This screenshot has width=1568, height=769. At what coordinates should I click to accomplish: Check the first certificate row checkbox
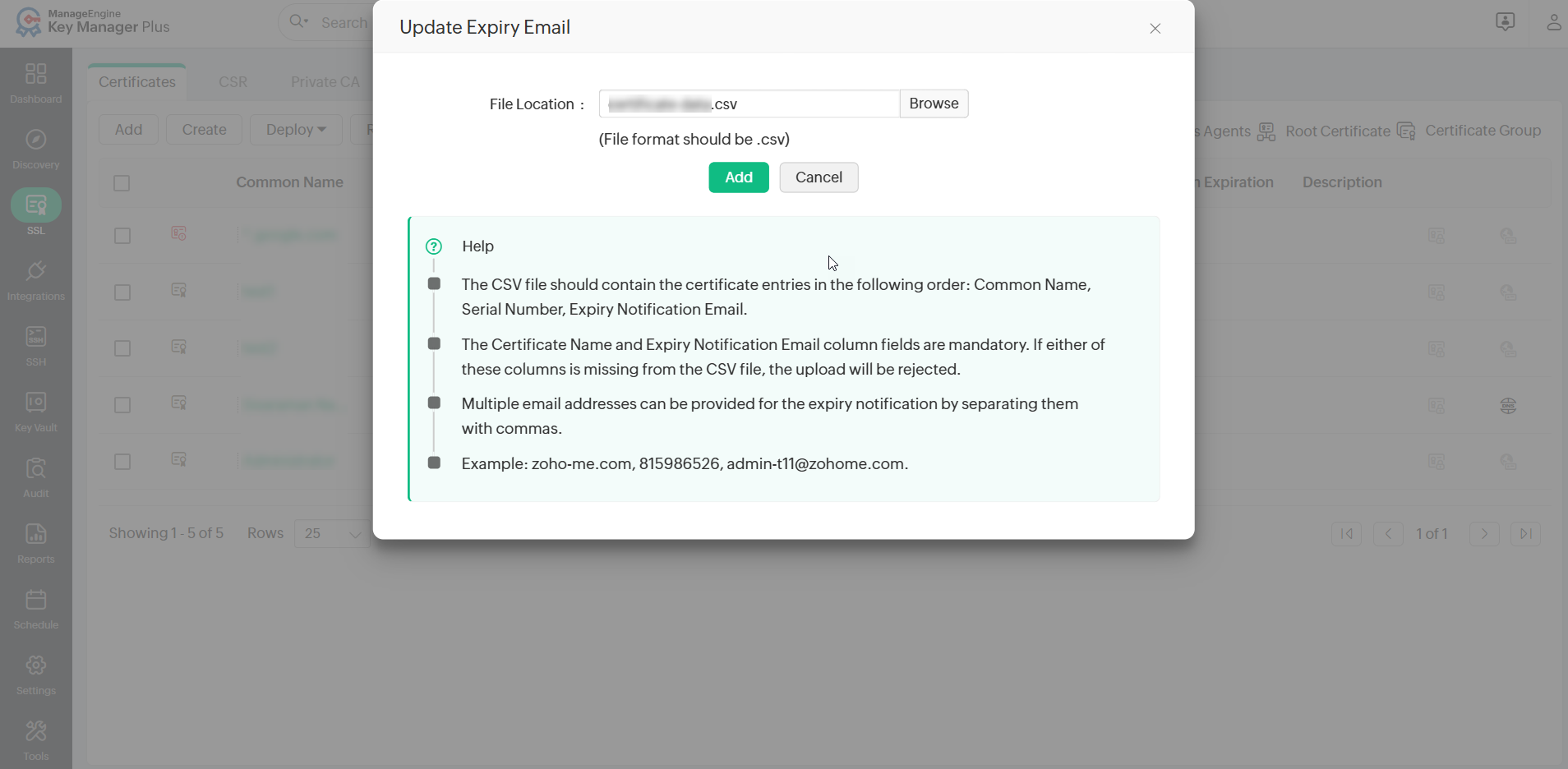tap(122, 235)
